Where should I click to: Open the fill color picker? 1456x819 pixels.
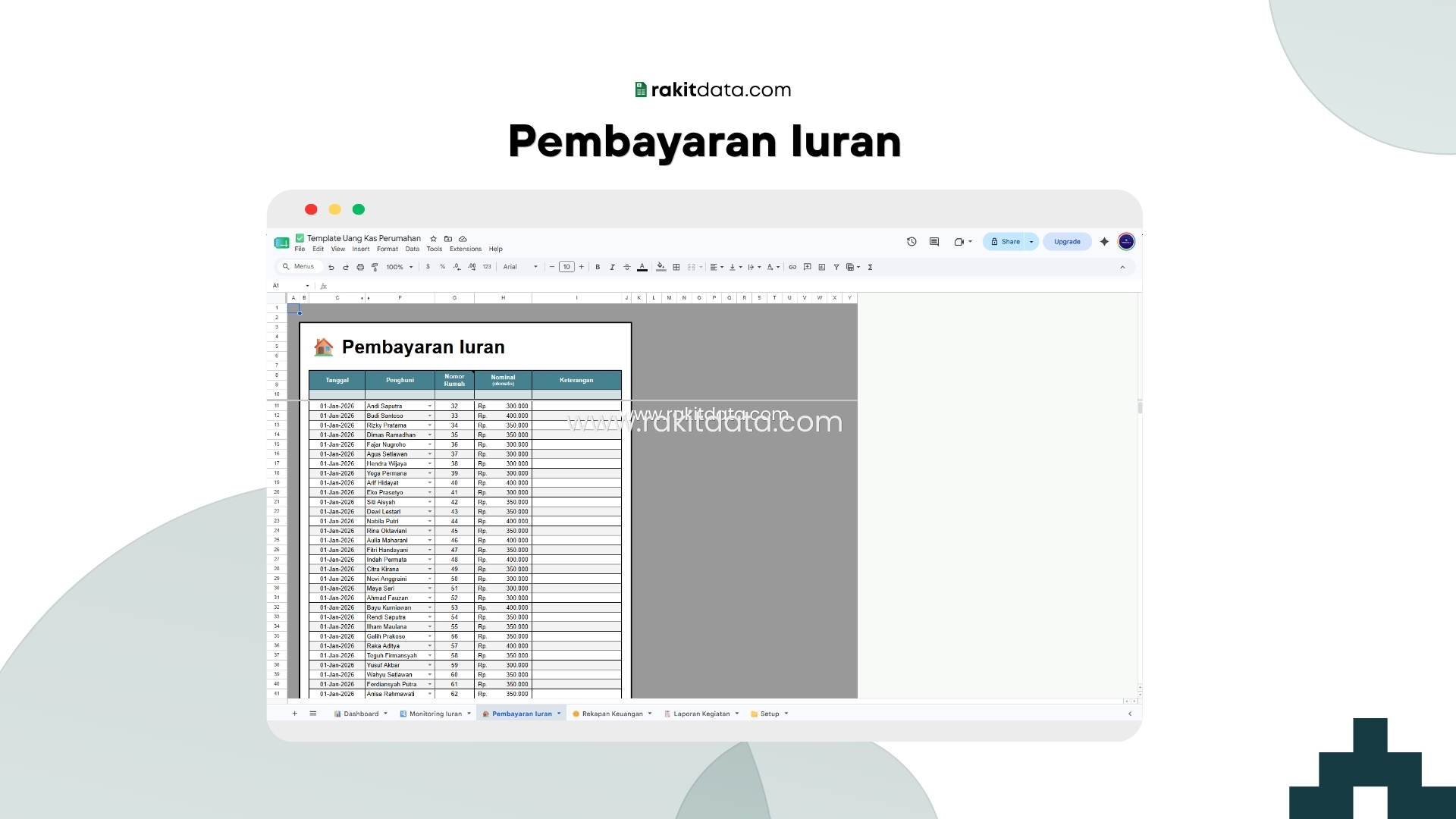tap(661, 267)
